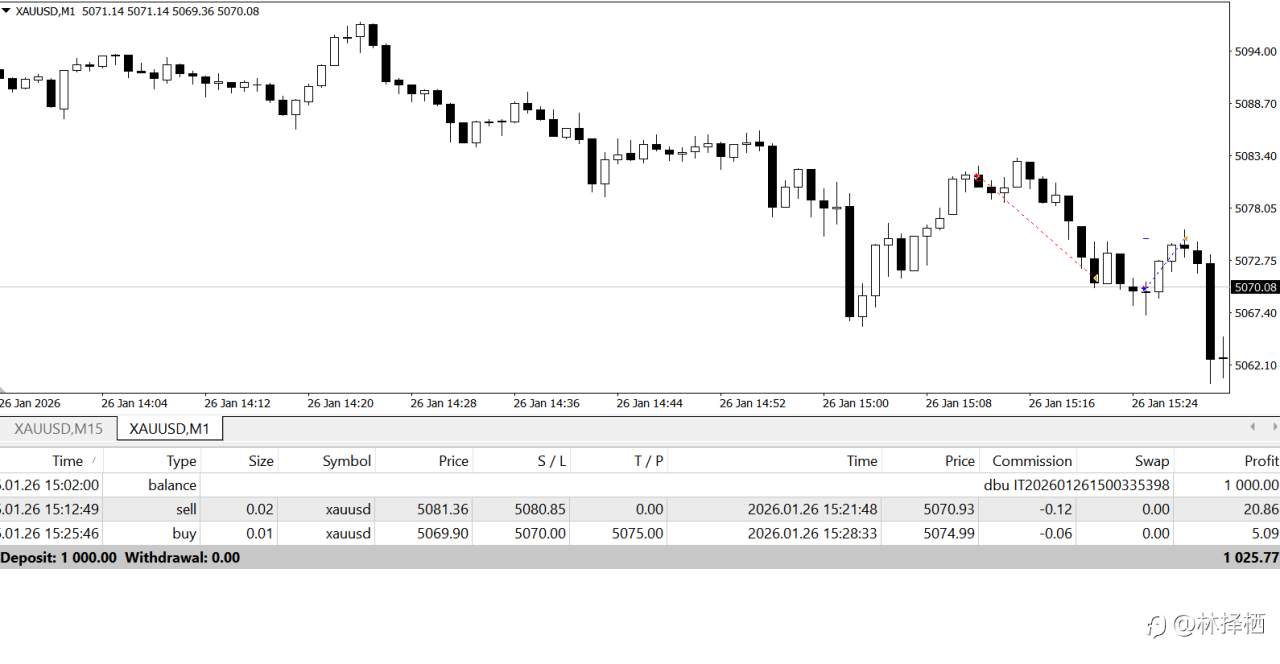Click the -0.12 commission cell
Image resolution: width=1280 pixels, height=664 pixels.
1056,509
